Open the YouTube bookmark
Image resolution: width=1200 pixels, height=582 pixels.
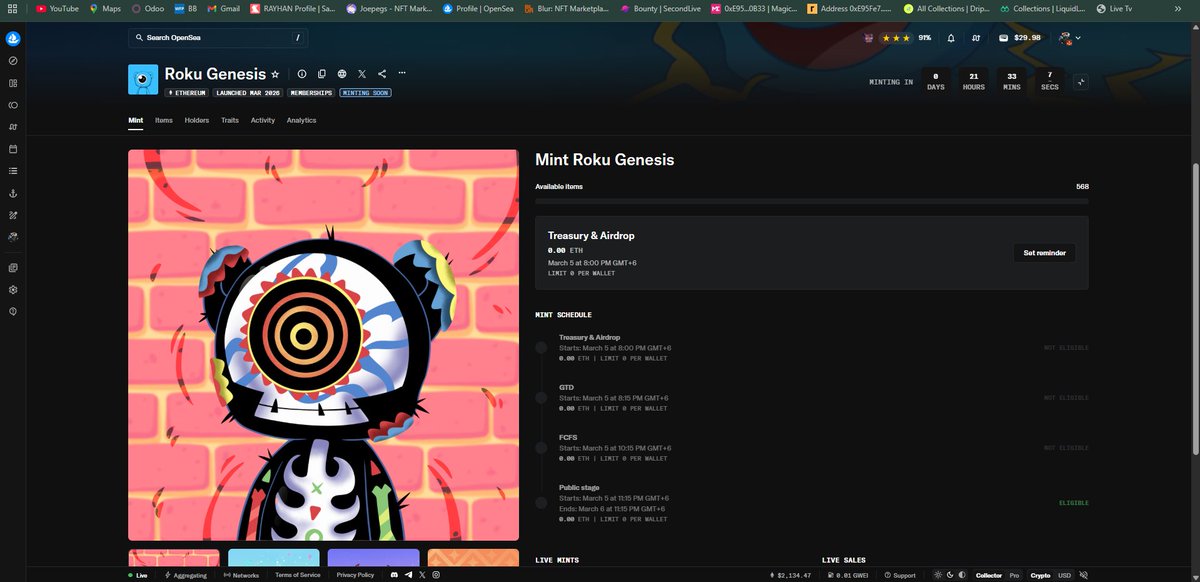pyautogui.click(x=57, y=8)
